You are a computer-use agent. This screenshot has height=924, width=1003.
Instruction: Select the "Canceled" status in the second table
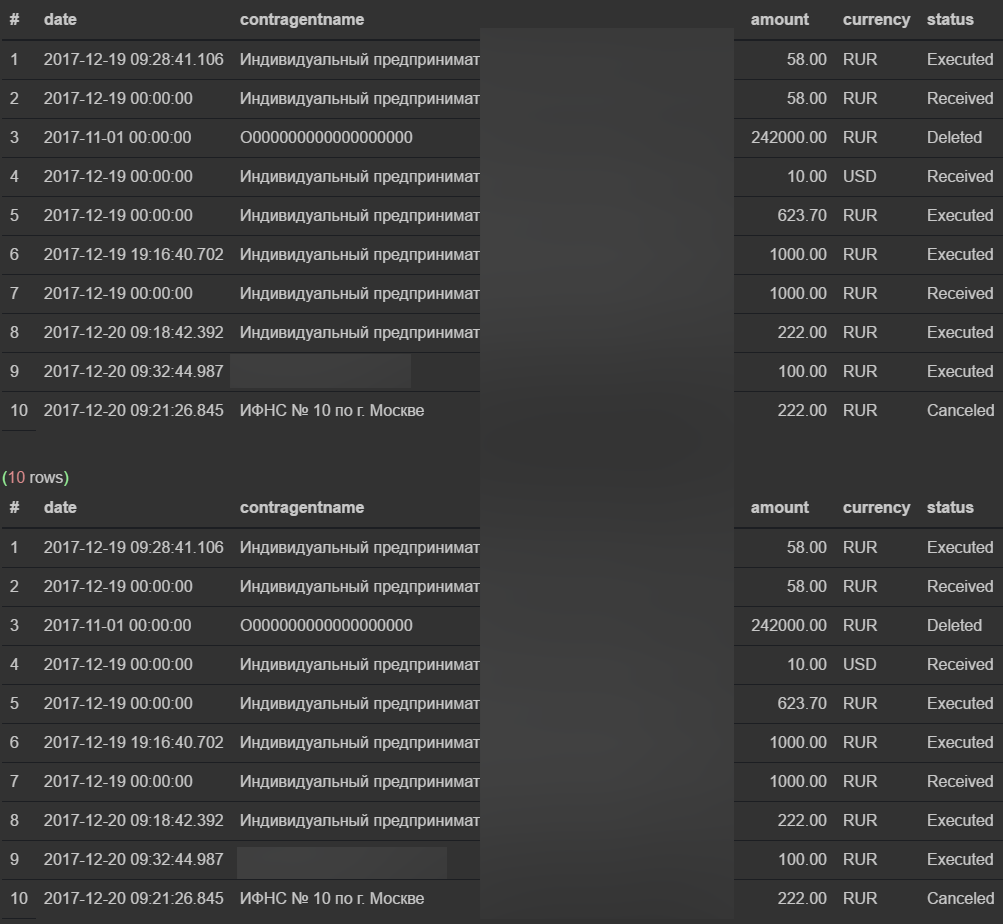click(x=961, y=899)
